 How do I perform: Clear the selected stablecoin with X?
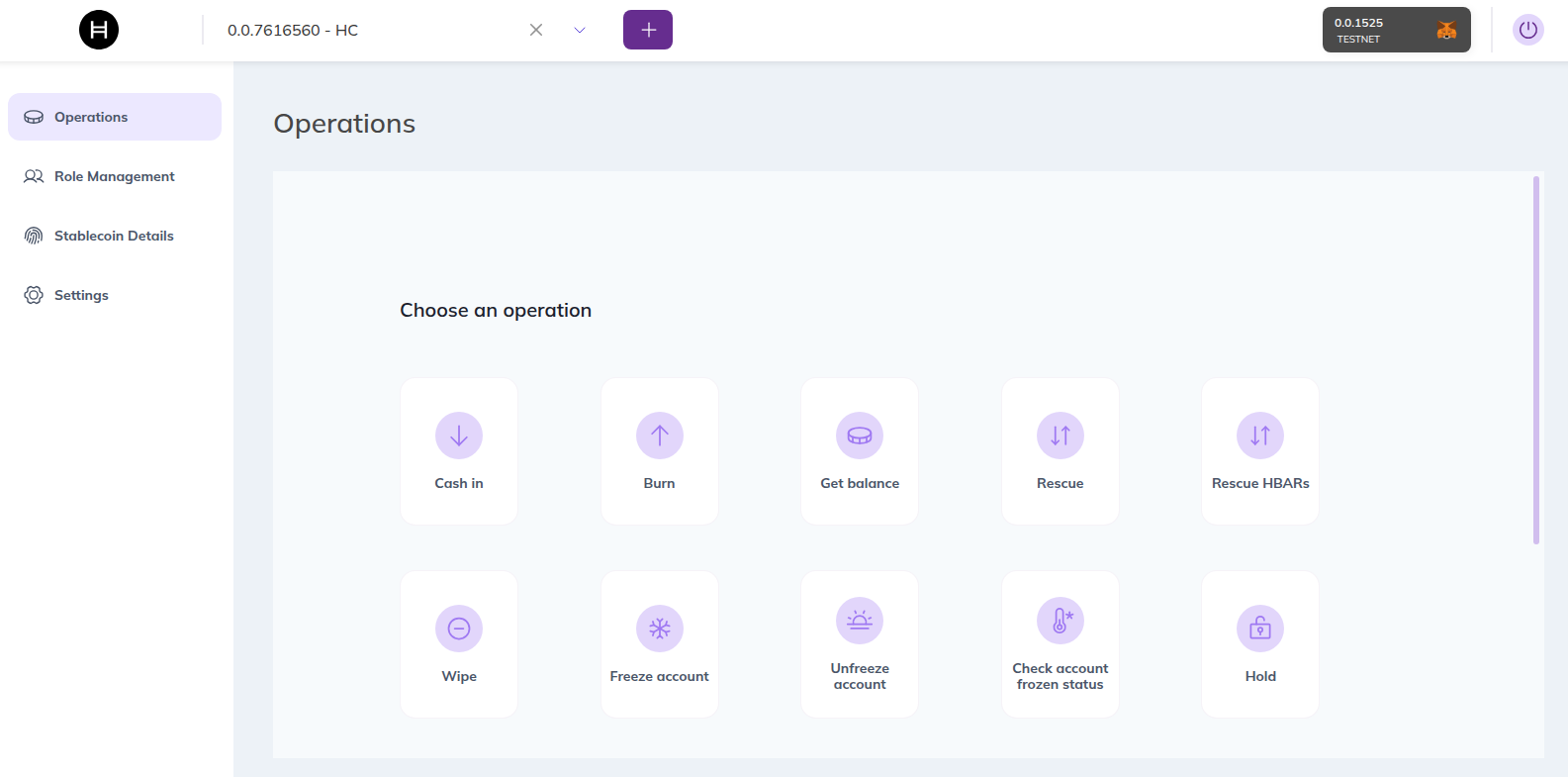coord(536,30)
